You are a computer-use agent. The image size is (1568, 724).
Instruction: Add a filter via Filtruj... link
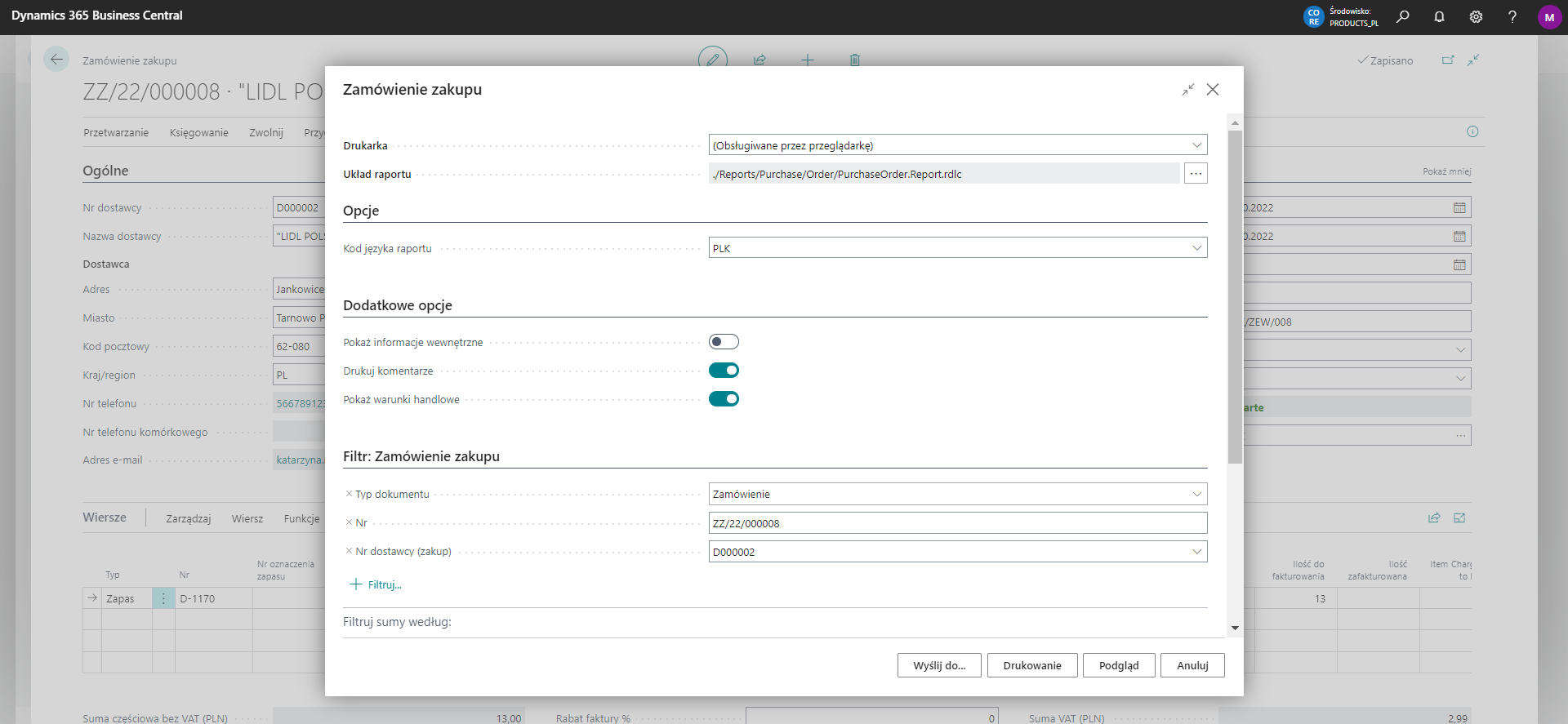pos(376,584)
